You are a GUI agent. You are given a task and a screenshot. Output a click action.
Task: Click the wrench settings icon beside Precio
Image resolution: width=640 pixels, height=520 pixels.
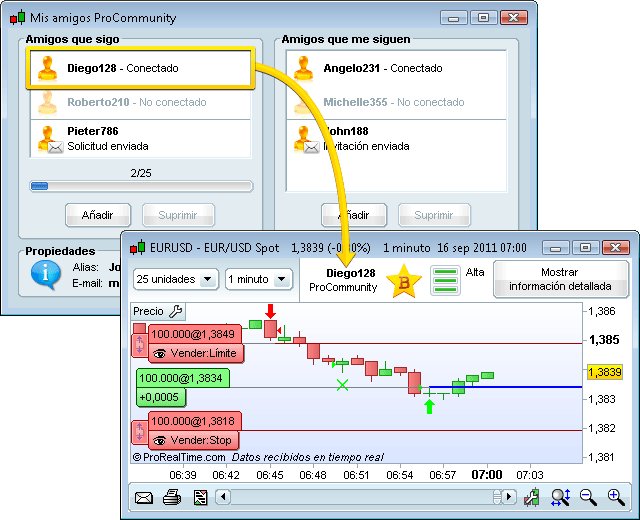176,311
